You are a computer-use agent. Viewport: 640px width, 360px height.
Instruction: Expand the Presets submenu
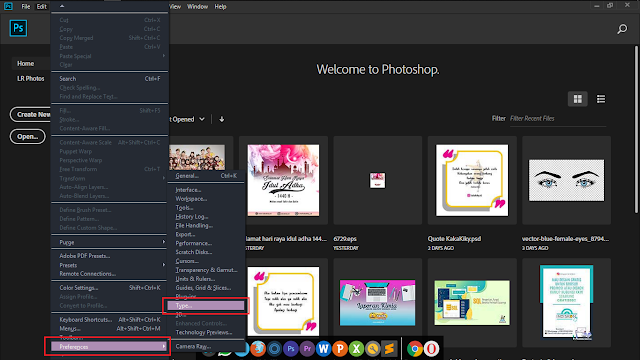[110, 265]
